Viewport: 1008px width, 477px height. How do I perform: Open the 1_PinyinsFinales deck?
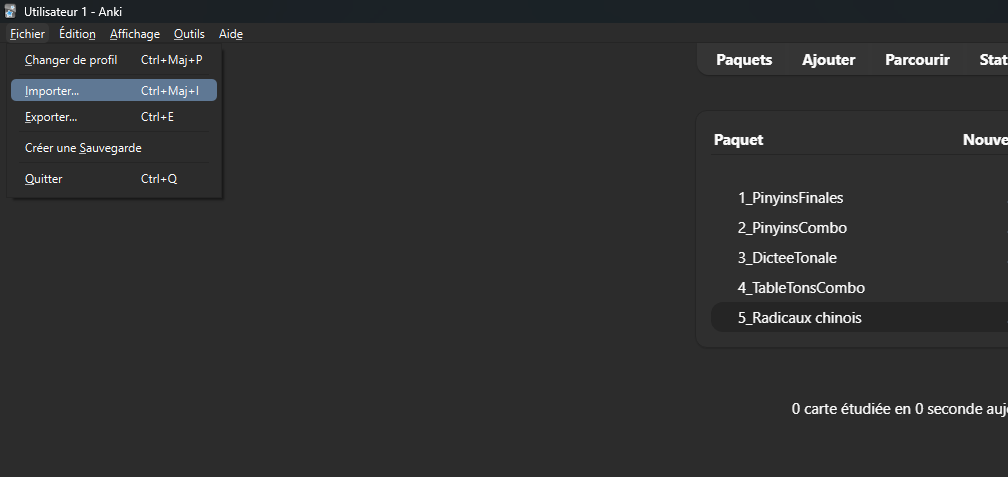tap(790, 198)
